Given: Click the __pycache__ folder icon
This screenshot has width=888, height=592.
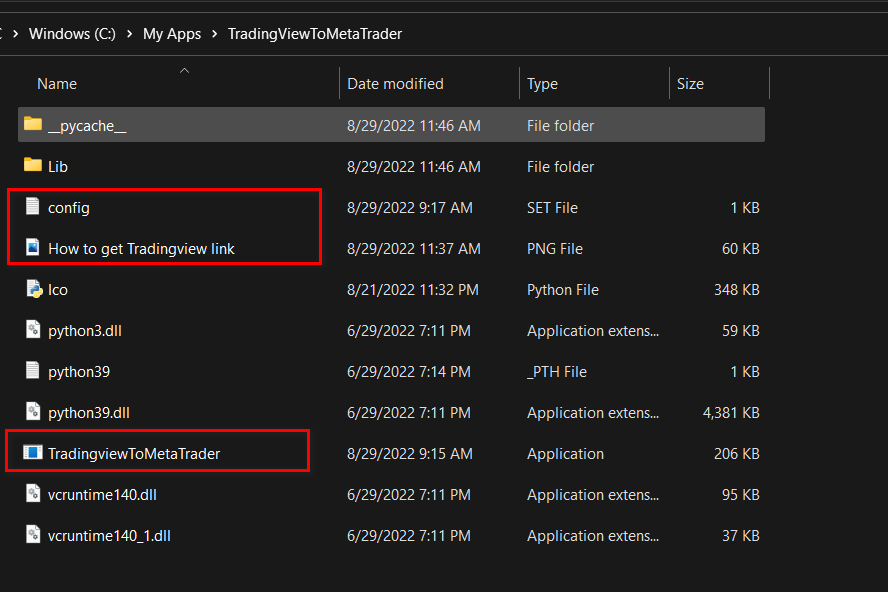Looking at the screenshot, I should pyautogui.click(x=33, y=125).
